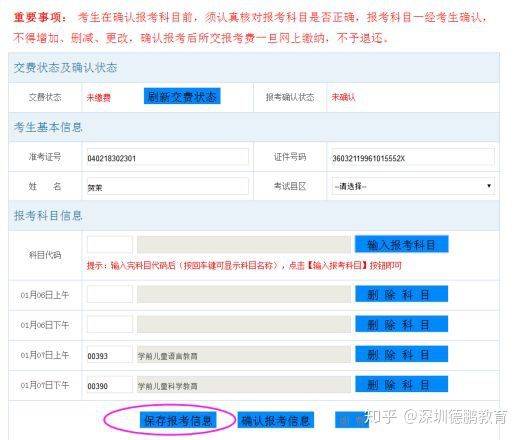
Task: Delete subject 00393 学前儿童语言教育
Action: click(x=402, y=354)
